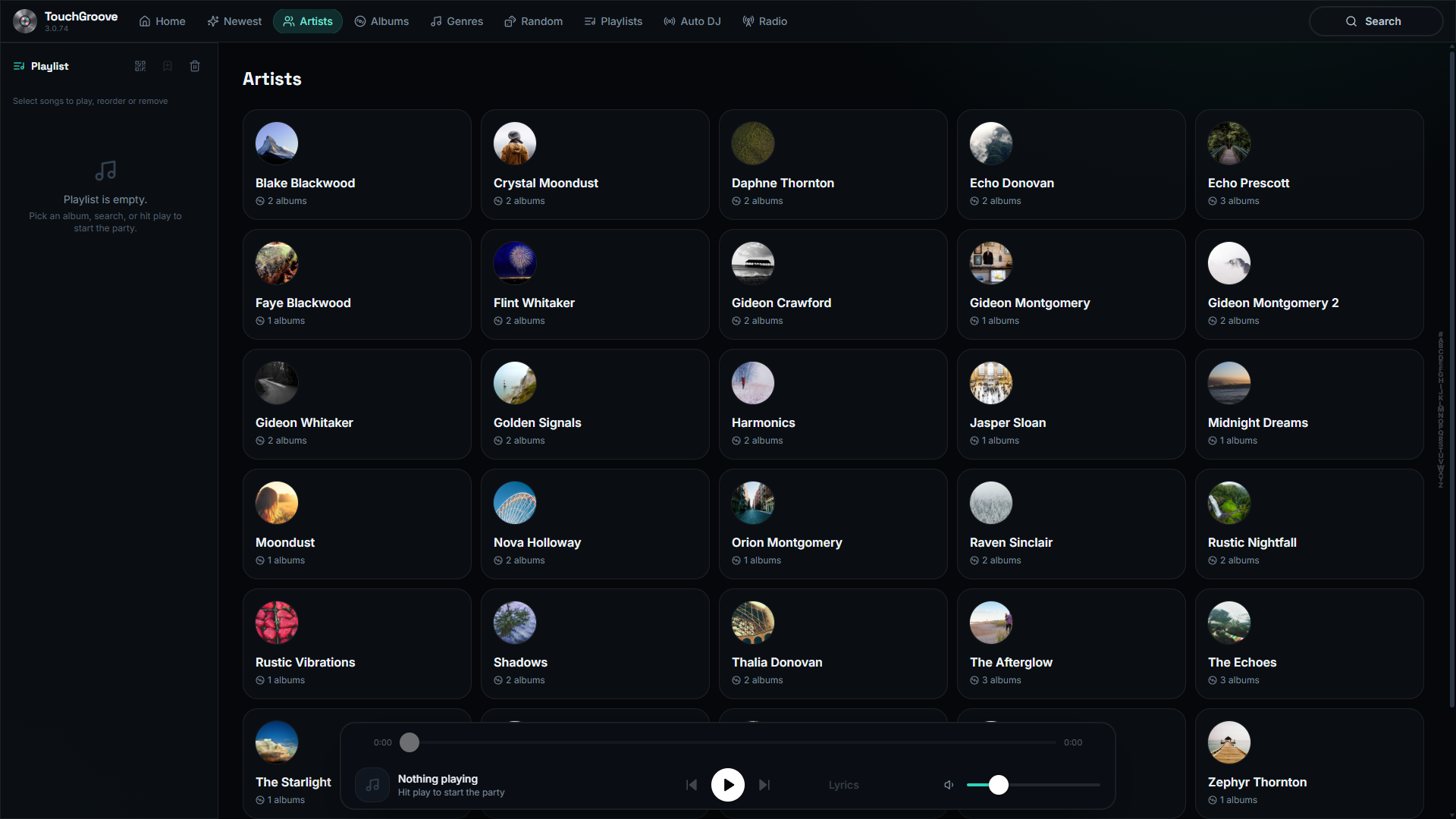The width and height of the screenshot is (1456, 819).
Task: Launch Auto DJ from the navigation bar
Action: tap(692, 21)
